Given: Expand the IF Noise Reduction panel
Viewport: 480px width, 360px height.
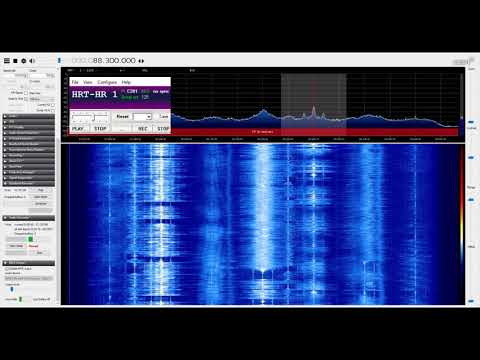Looking at the screenshot, I should pos(29,139).
